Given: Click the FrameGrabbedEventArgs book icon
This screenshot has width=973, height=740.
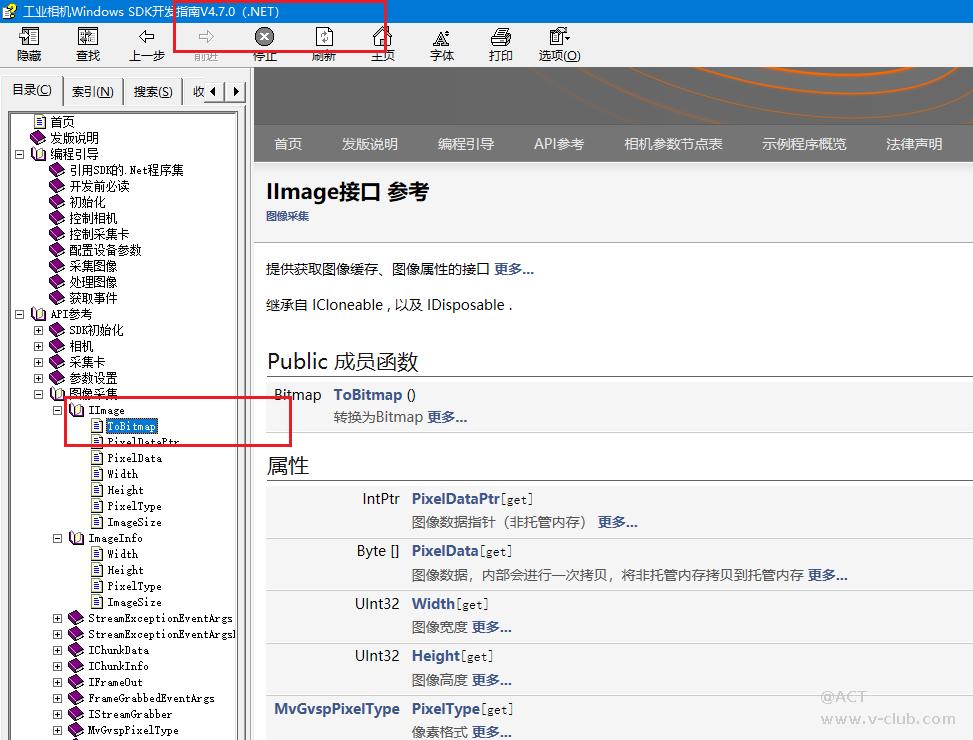Looking at the screenshot, I should pyautogui.click(x=76, y=698).
